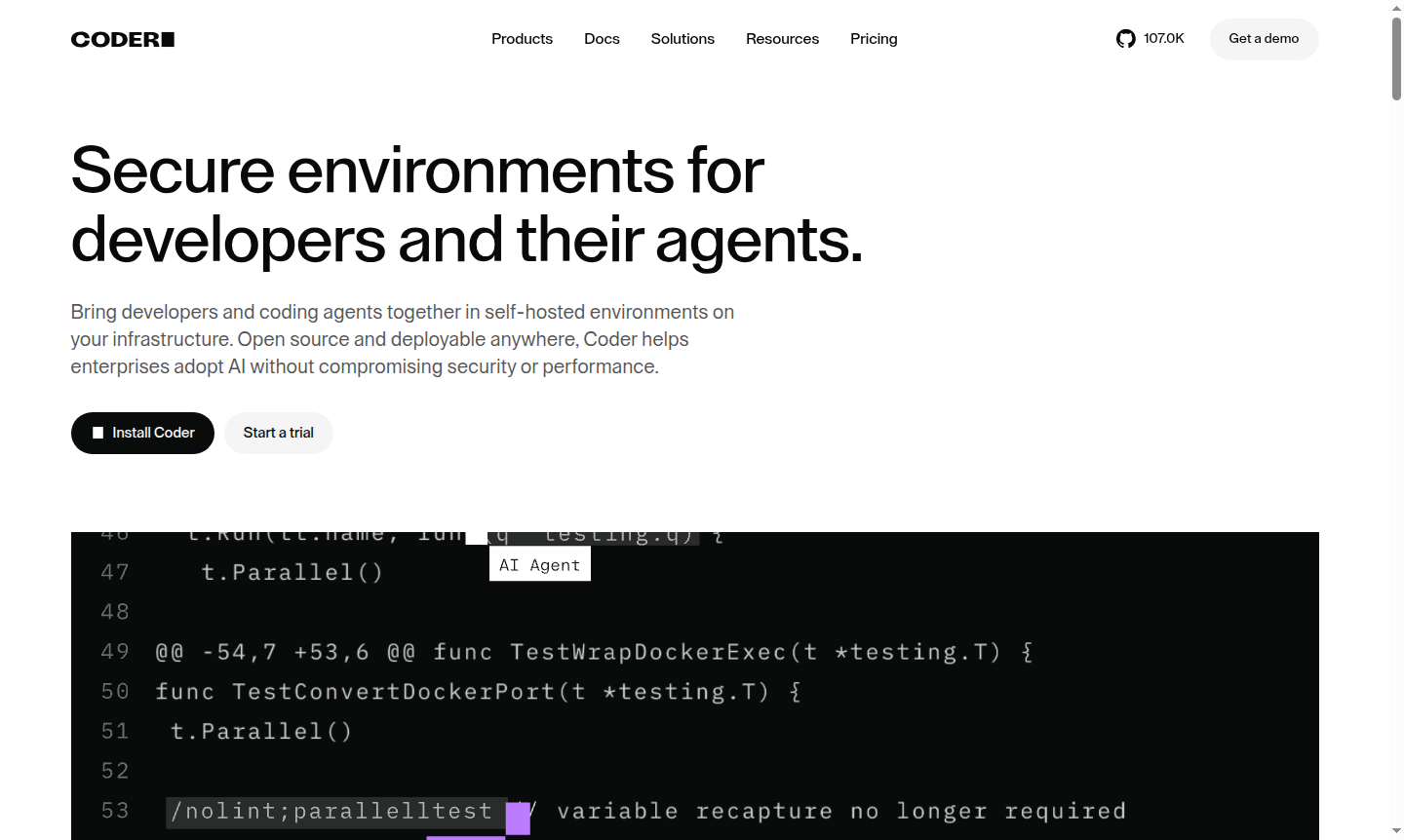Click the TestConvertDockerPort function line
The image size is (1404, 840).
pyautogui.click(x=475, y=691)
